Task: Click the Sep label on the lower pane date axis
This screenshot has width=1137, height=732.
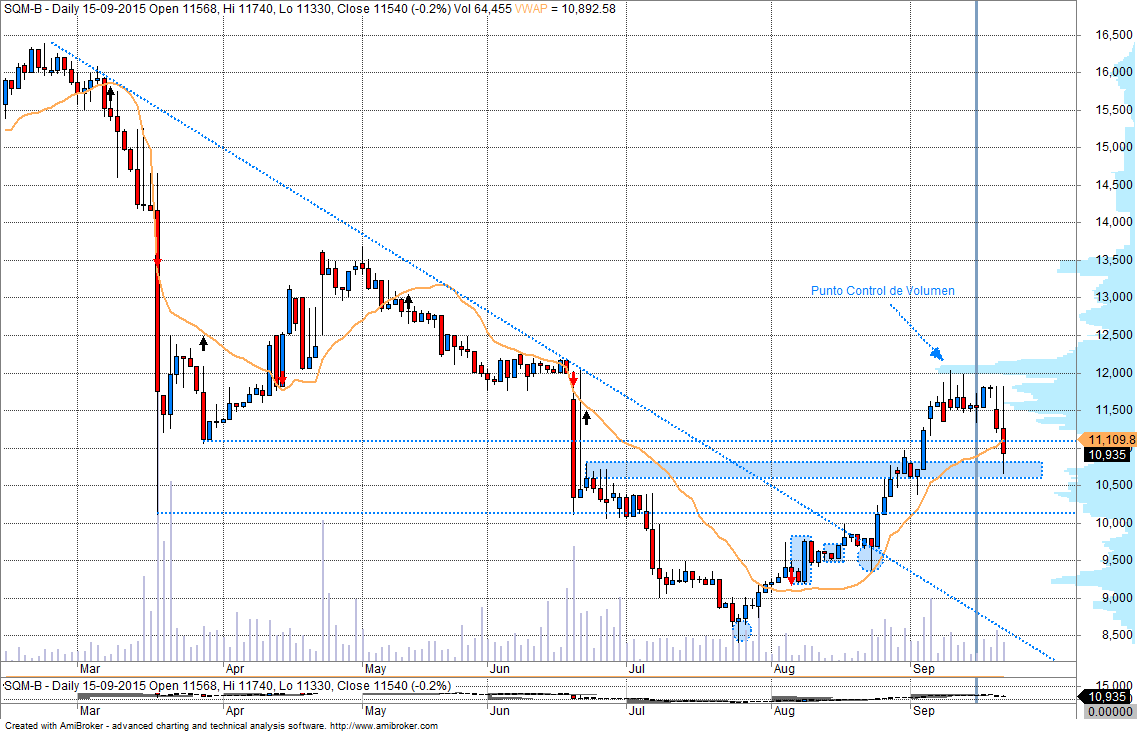Action: (924, 711)
